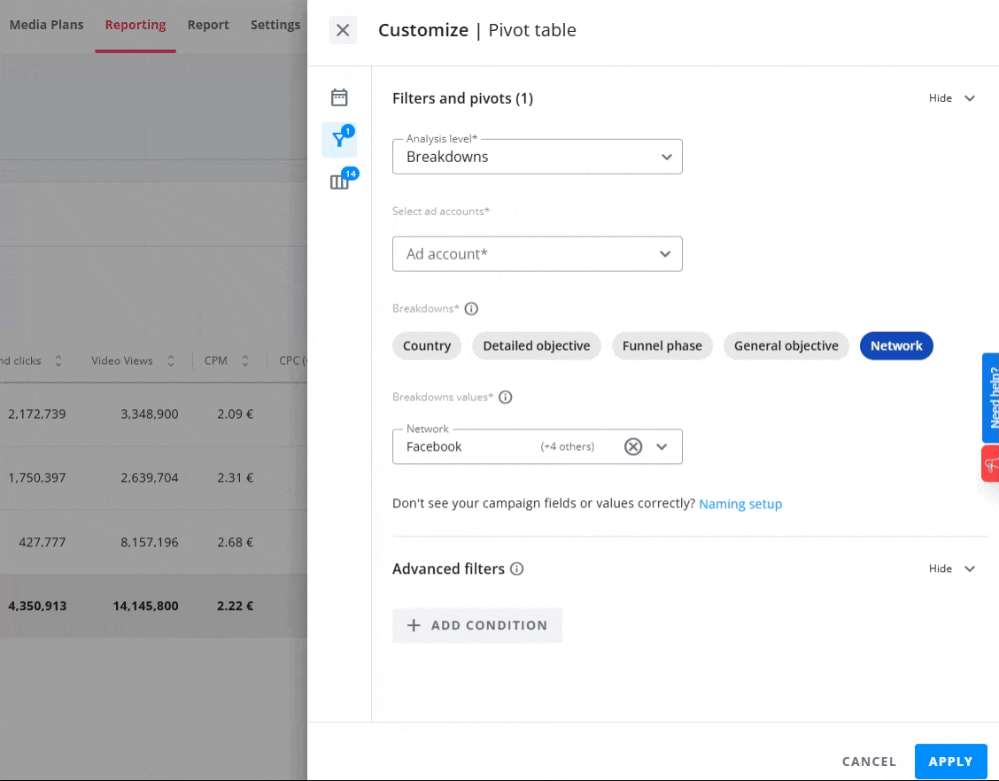This screenshot has width=999, height=781.
Task: Click the 2.09 € CPM cell
Action: tap(234, 414)
